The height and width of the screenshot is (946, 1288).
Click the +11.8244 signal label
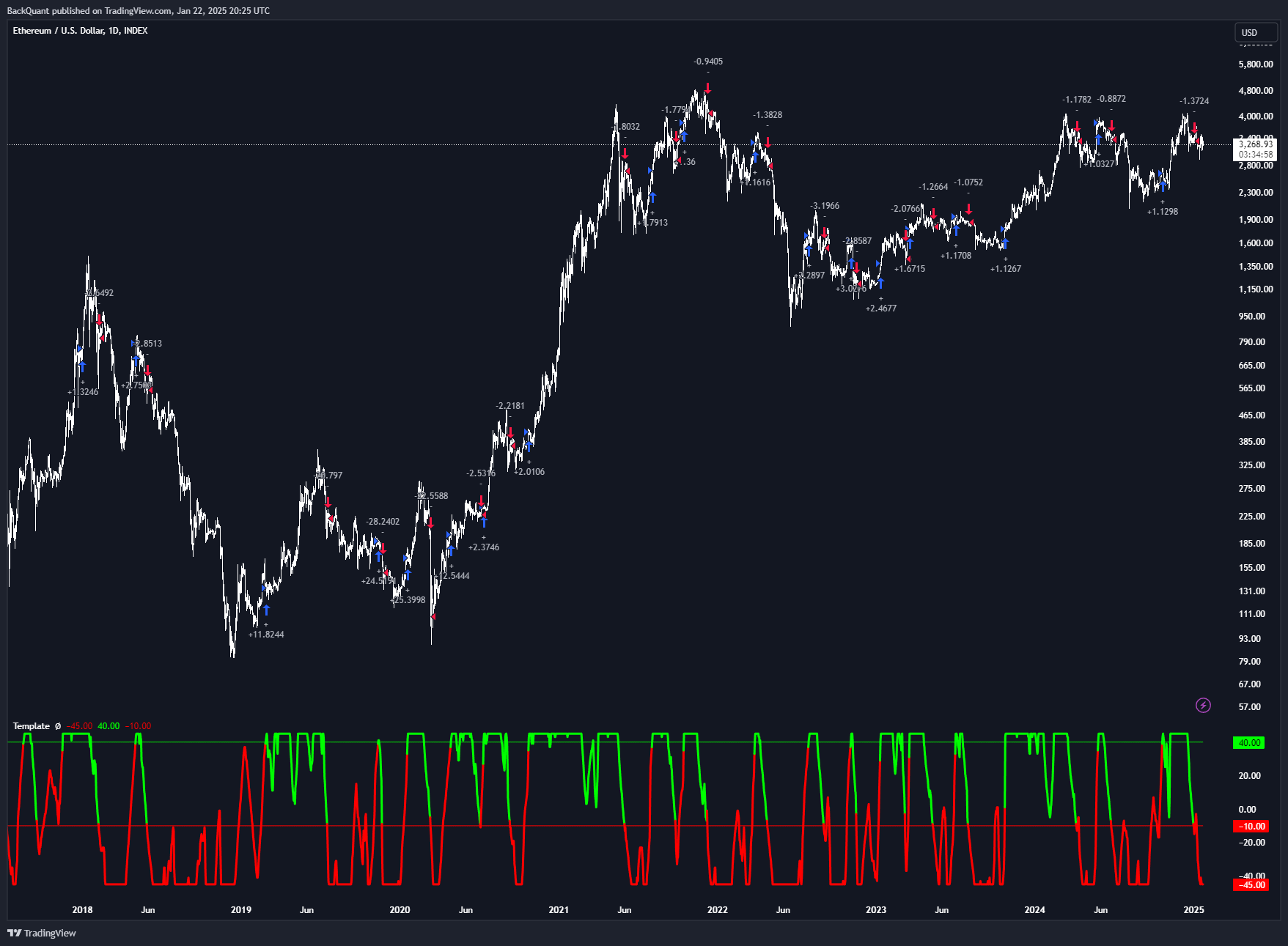click(266, 635)
